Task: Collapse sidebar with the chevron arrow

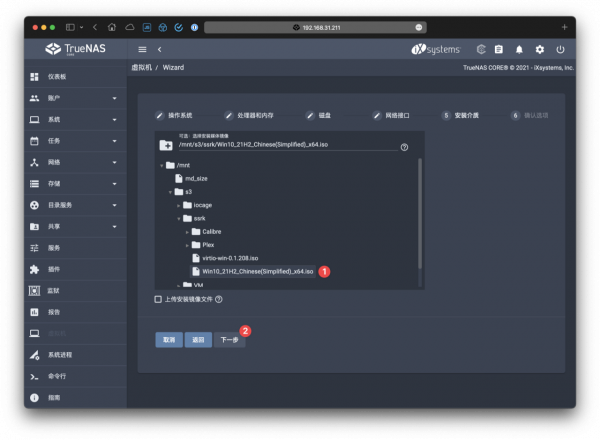Action: pyautogui.click(x=160, y=49)
